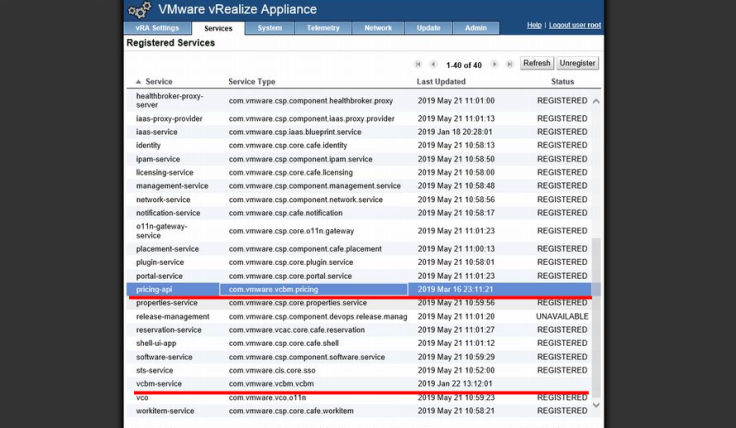Viewport: 736px width, 428px height.
Task: Click service type com.vmware.cis.core.sso
Action: coord(272,370)
